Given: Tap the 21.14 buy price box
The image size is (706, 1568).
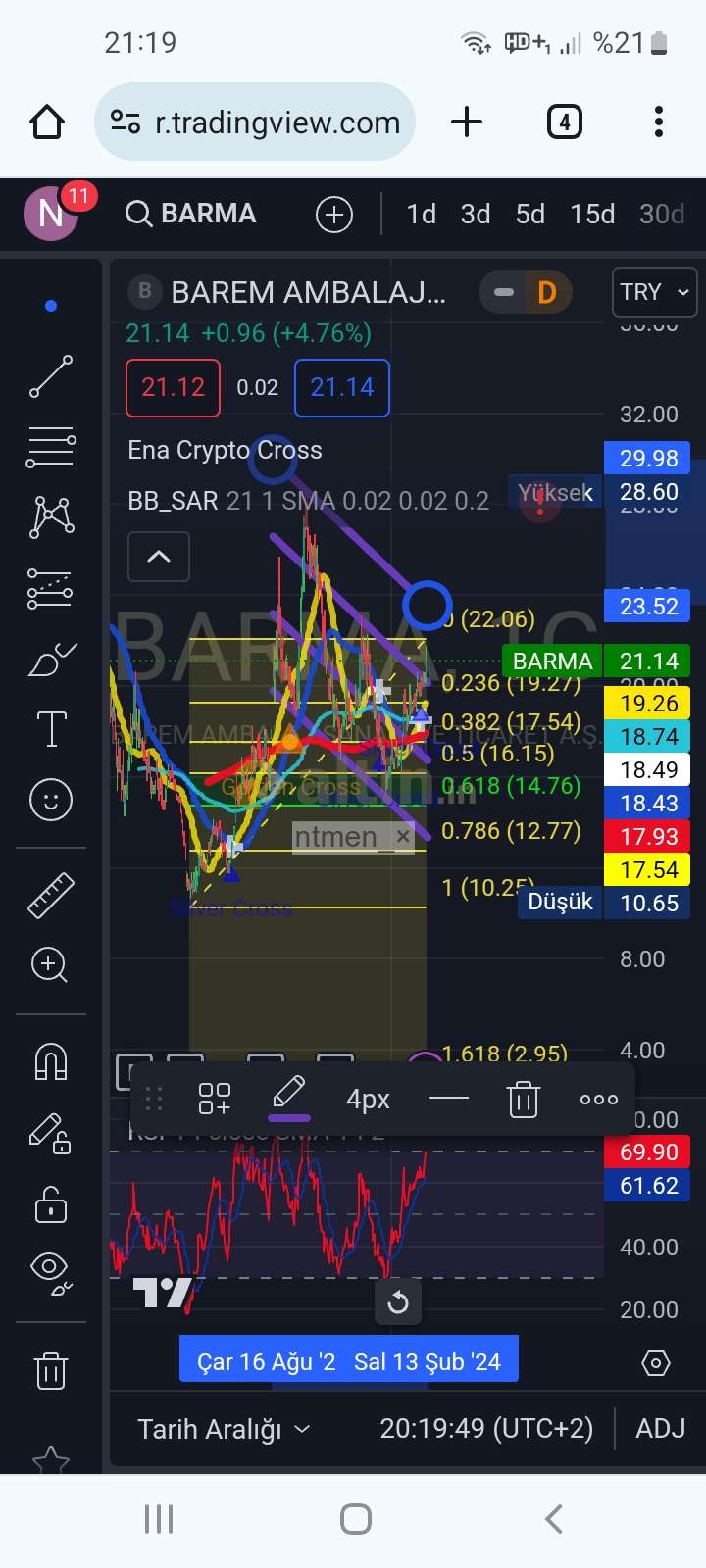Looking at the screenshot, I should coord(342,388).
